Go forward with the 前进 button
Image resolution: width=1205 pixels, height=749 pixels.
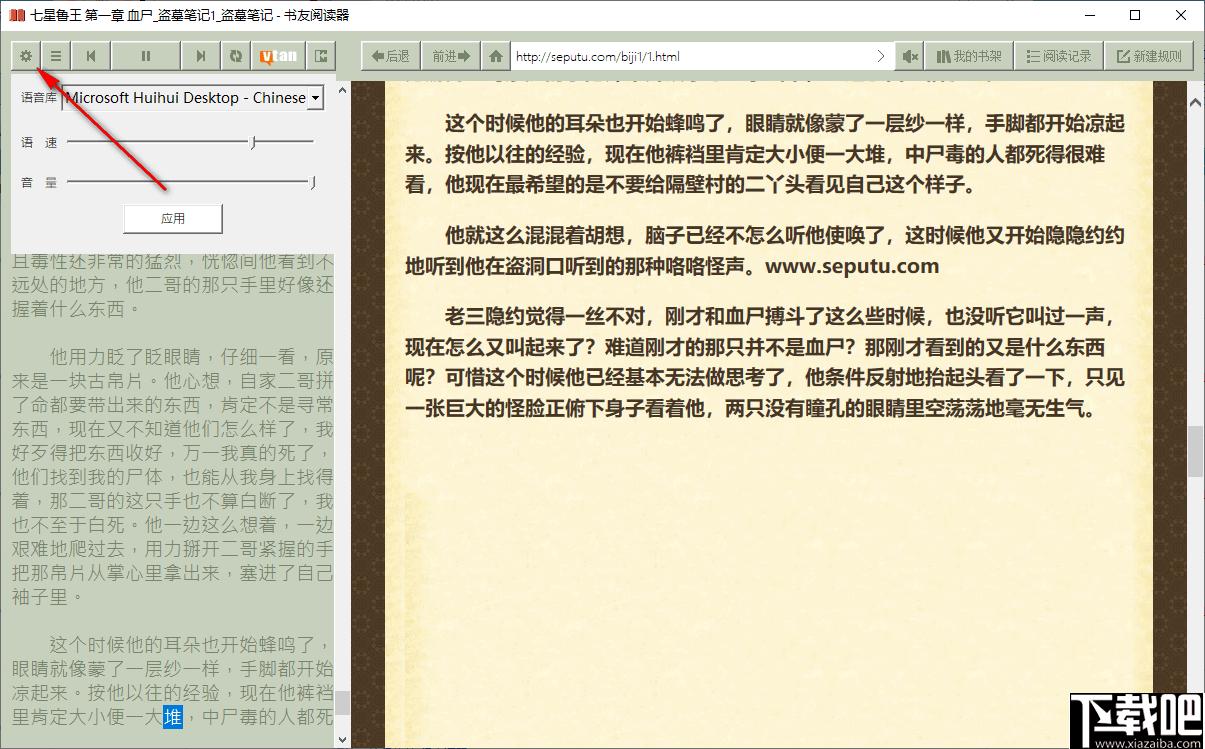point(450,56)
